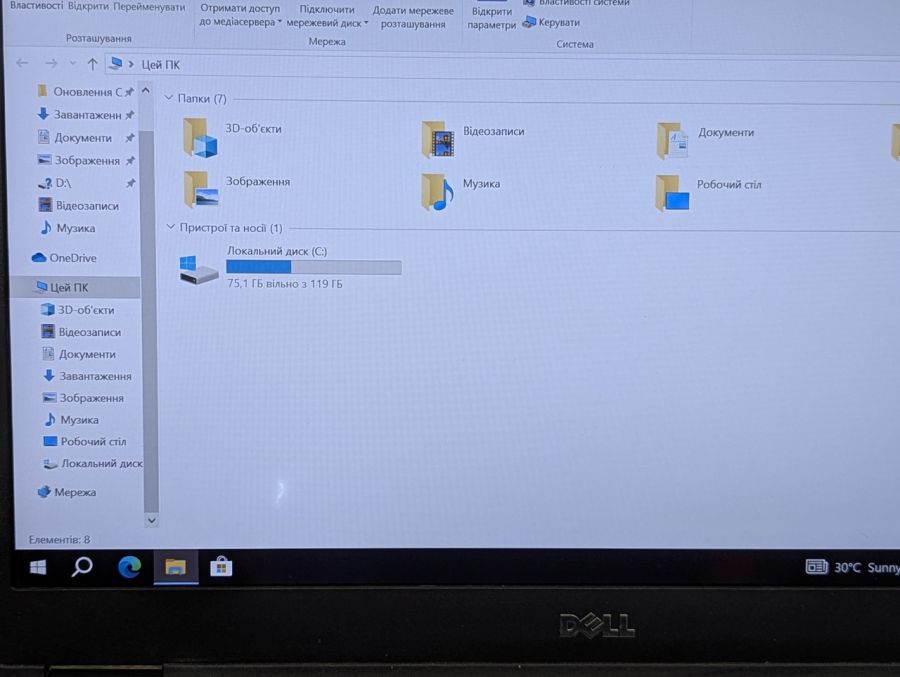
Task: Open recent locations dropdown chevron
Action: coord(73,64)
